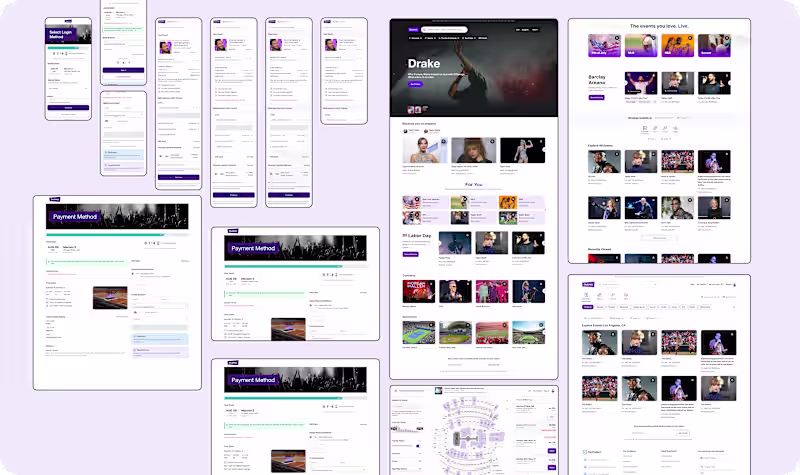Close the American flag category card on the events page
Viewport: 800px width, 475px height.
[617, 38]
